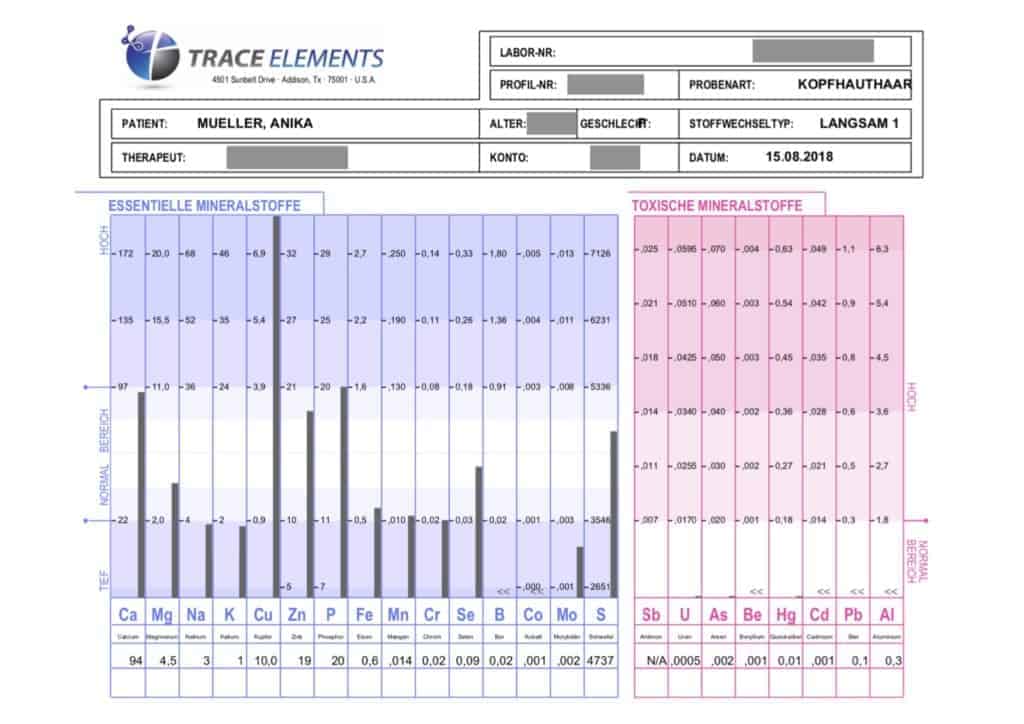The height and width of the screenshot is (724, 1024).
Task: Click the Trace Elements globe logo icon
Action: click(152, 56)
